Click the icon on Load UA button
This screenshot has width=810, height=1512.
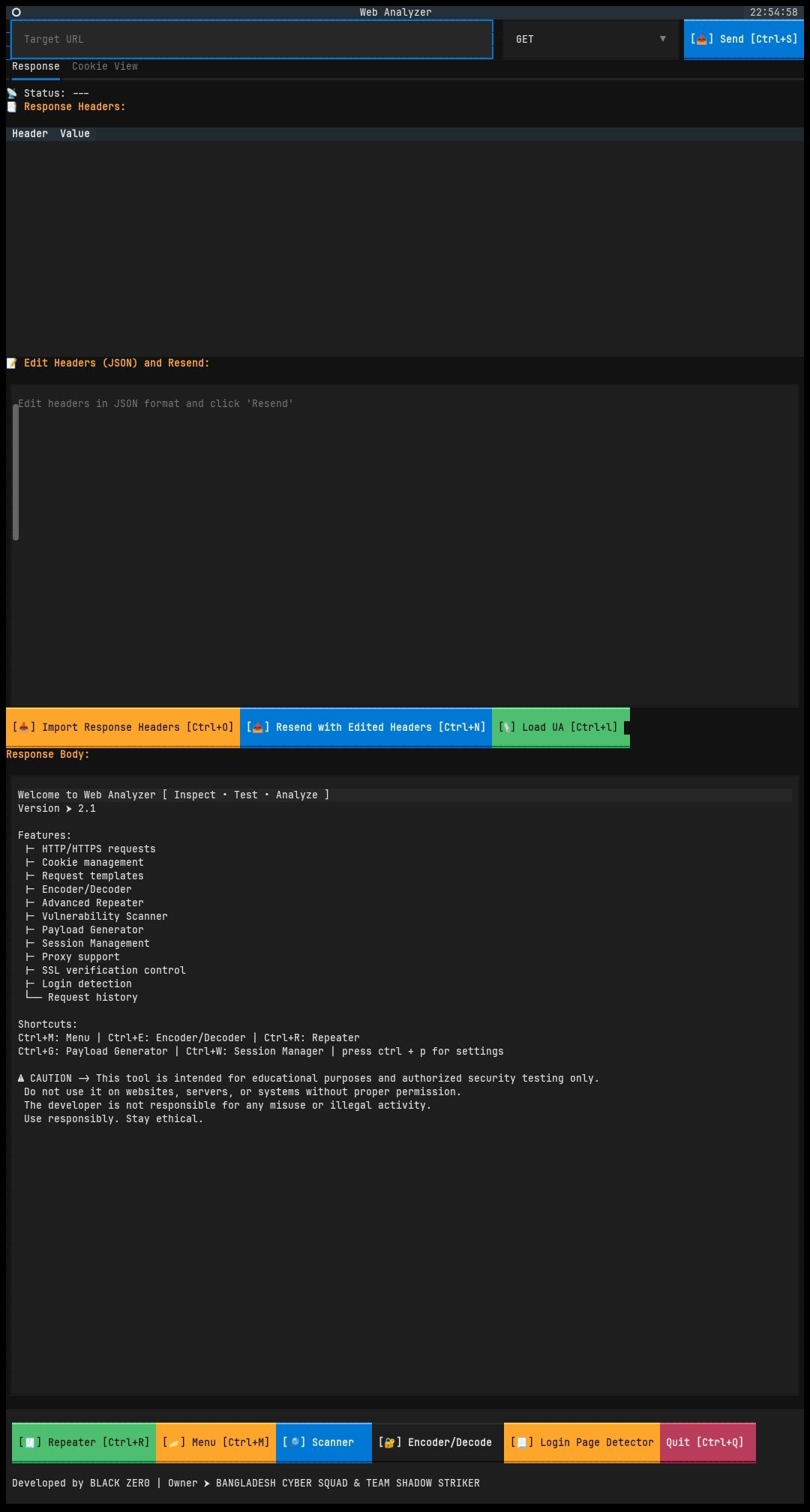click(507, 727)
